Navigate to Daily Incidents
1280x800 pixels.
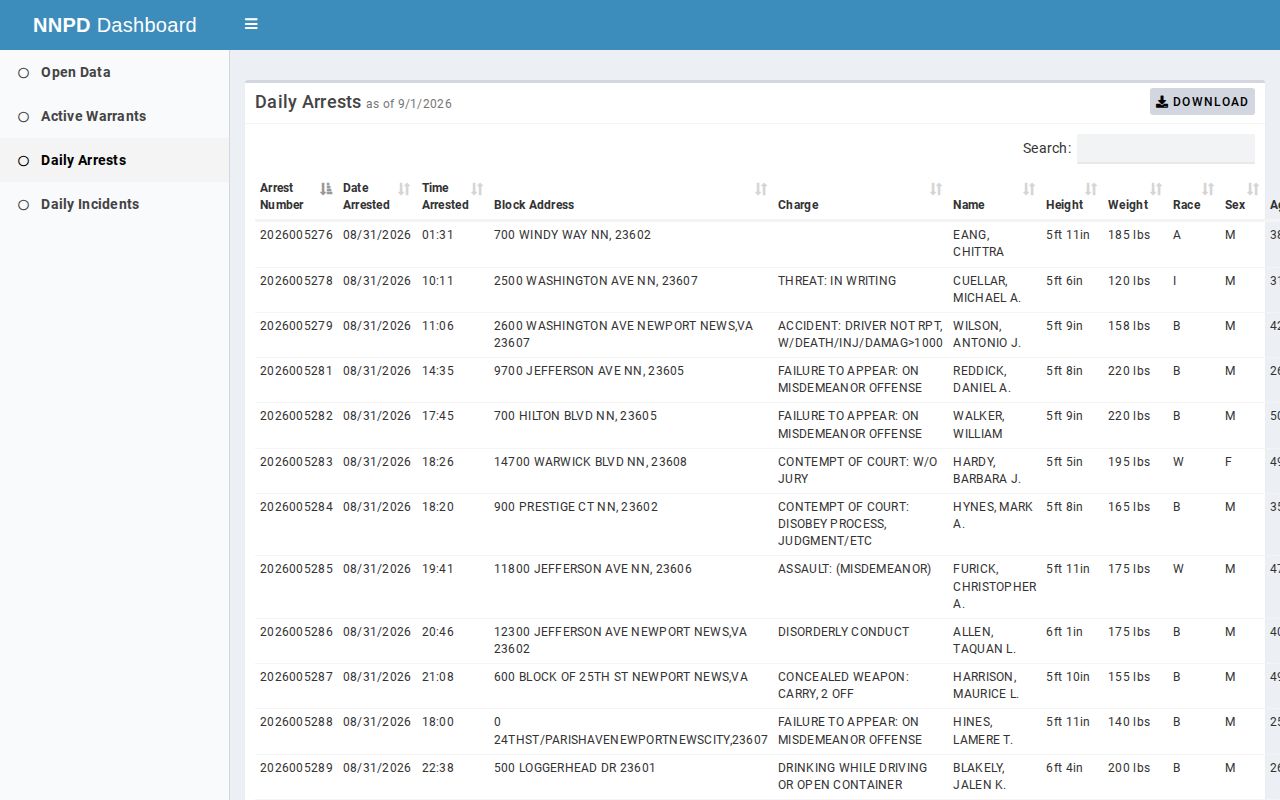tap(114, 204)
